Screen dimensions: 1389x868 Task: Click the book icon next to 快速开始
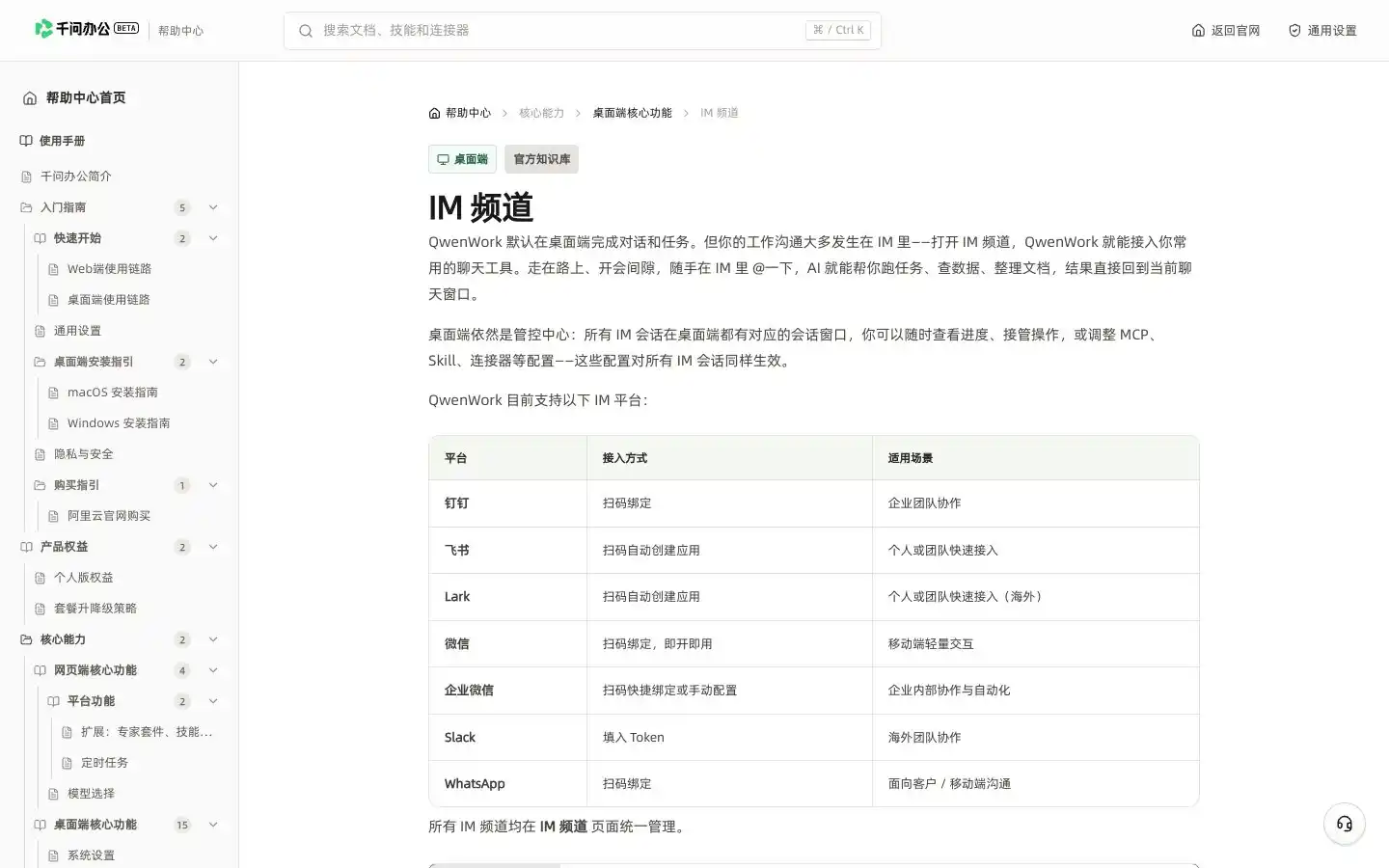[40, 238]
